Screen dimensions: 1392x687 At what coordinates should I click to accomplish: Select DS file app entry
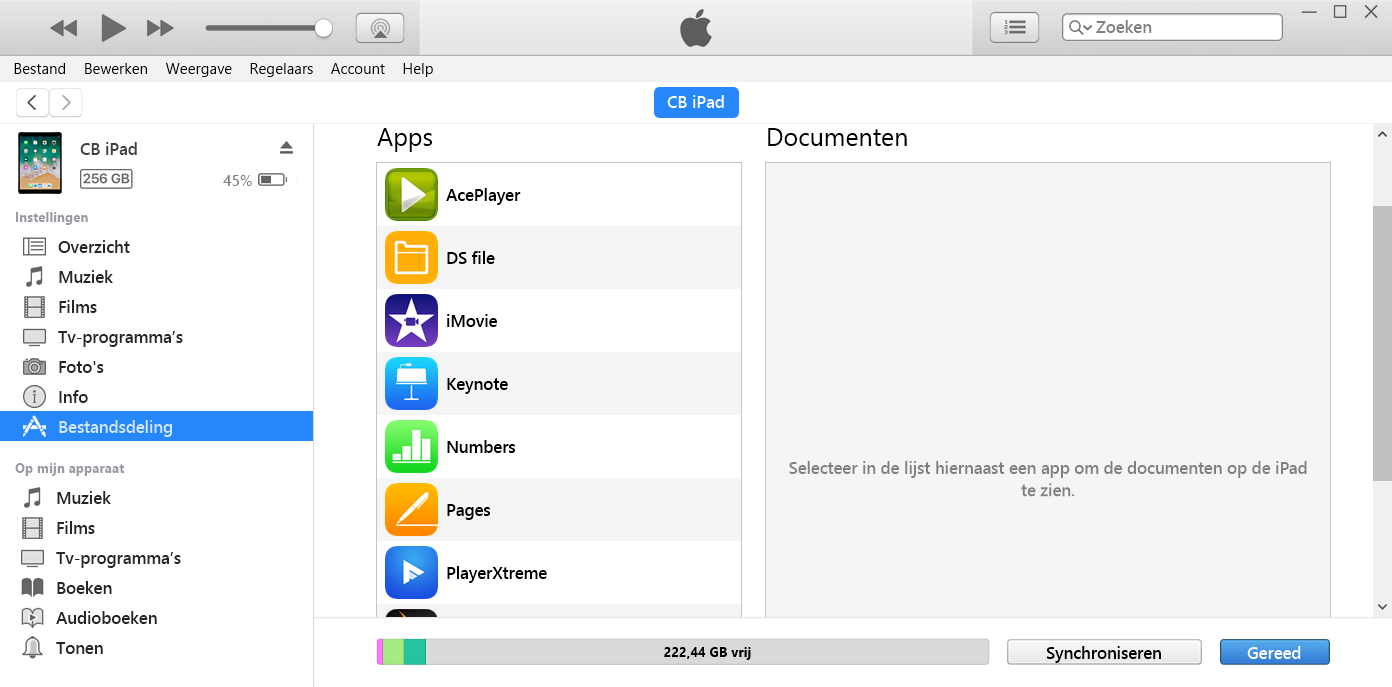pyautogui.click(x=470, y=258)
